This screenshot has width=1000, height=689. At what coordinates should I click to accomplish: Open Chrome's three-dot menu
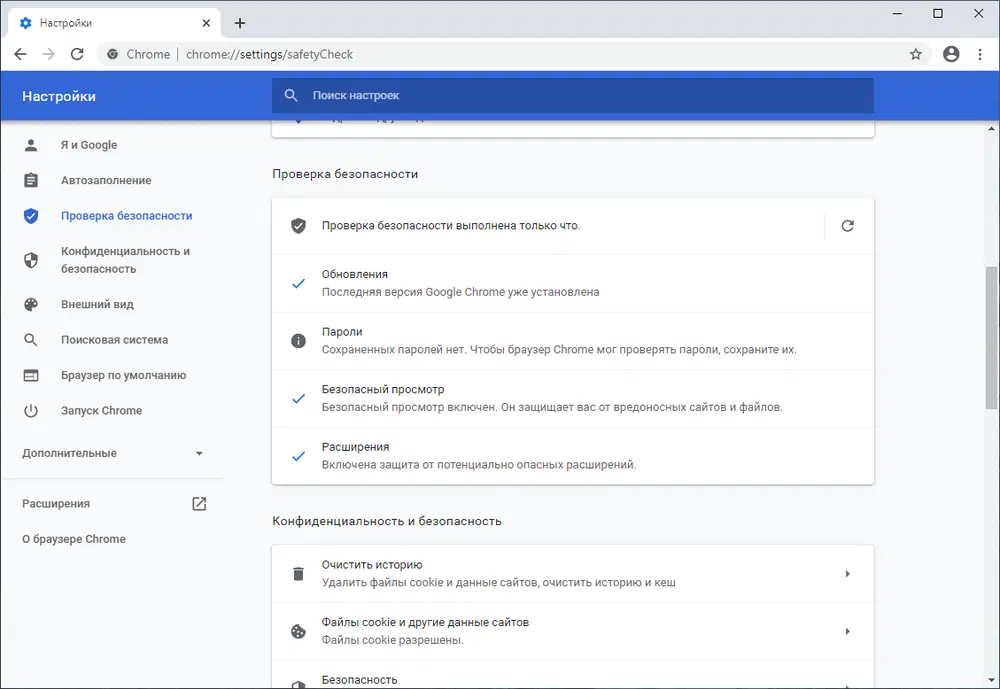980,54
